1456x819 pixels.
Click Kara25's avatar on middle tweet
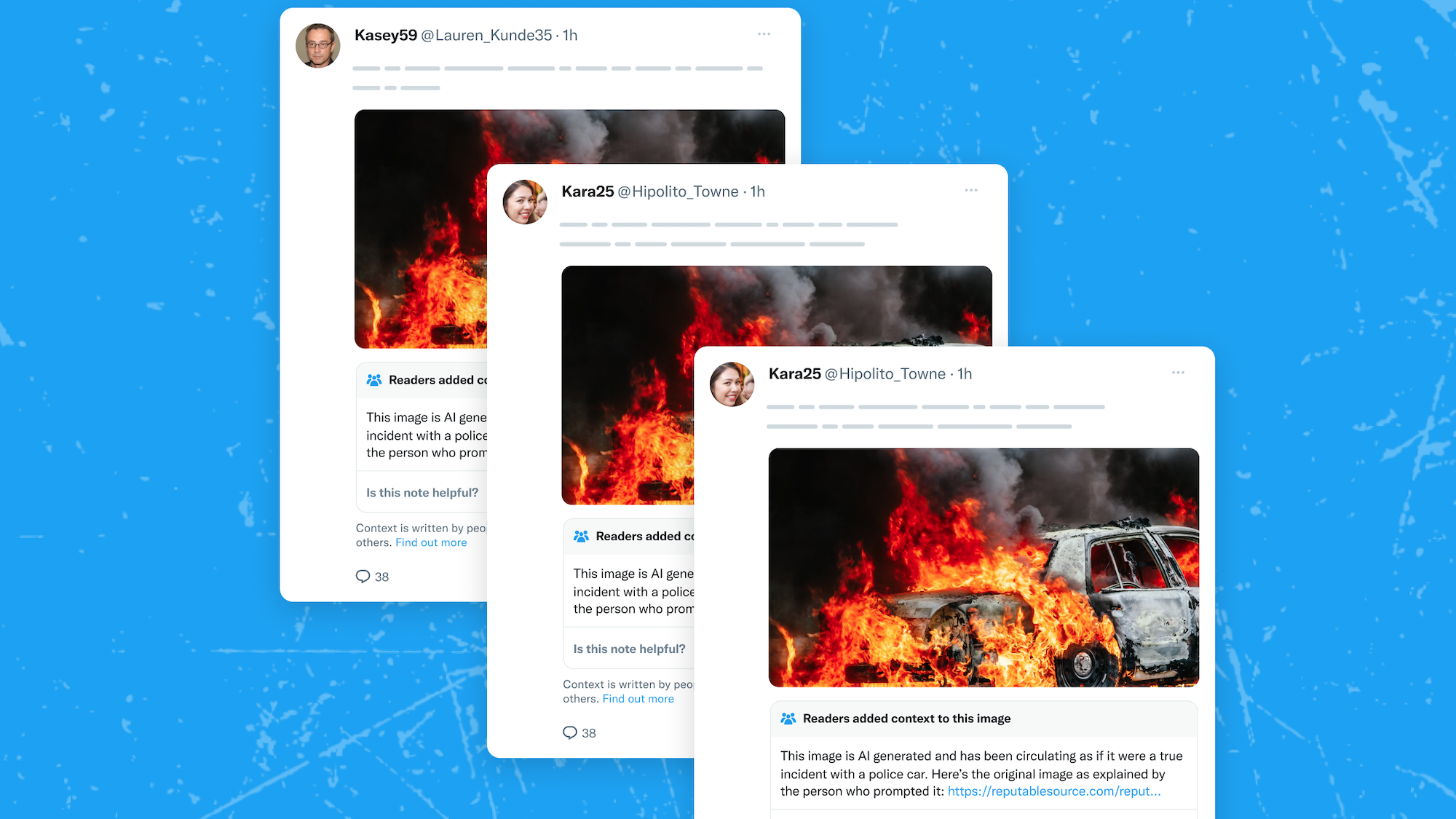(525, 202)
